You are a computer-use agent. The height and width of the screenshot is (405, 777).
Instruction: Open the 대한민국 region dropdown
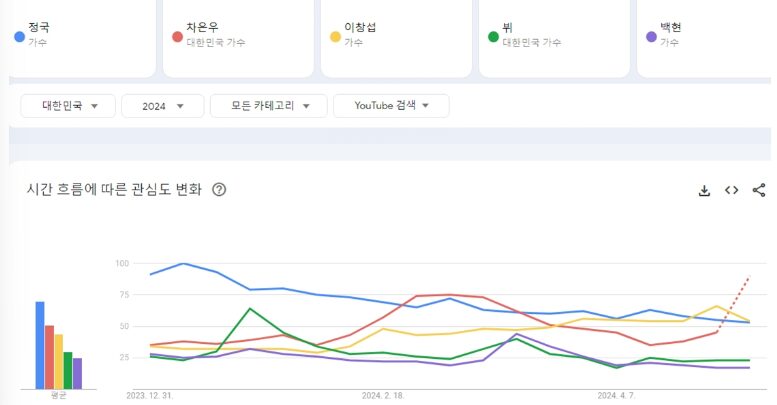(x=68, y=105)
